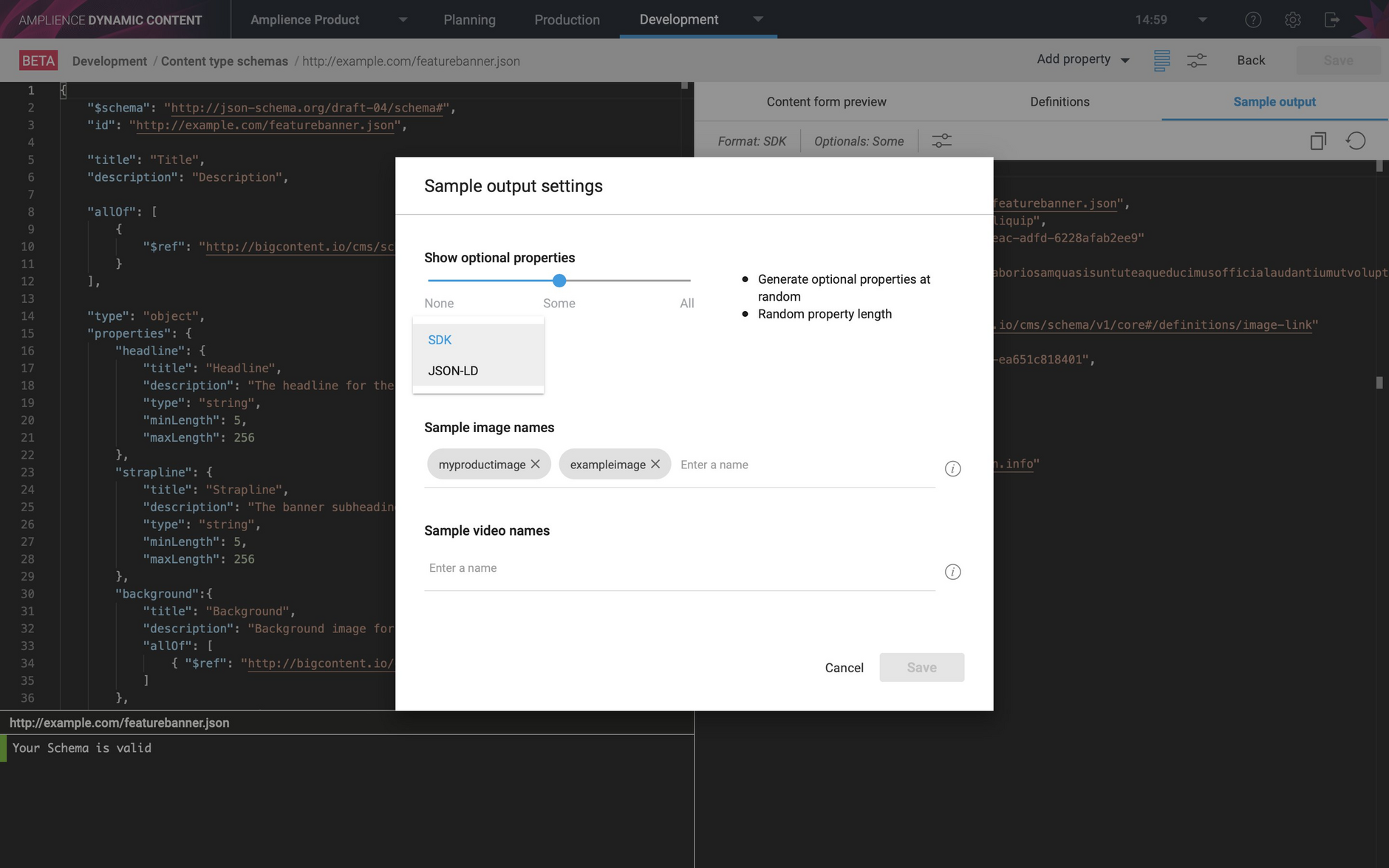
Task: Open sample output settings sliders icon
Action: tap(941, 140)
